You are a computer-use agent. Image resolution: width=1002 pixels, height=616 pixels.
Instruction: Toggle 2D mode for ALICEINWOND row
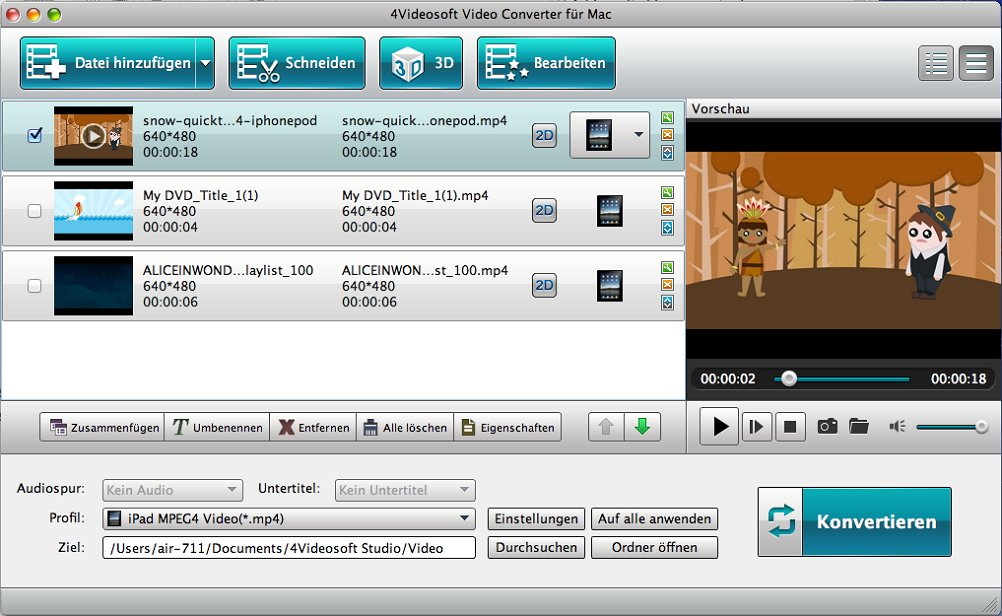pyautogui.click(x=544, y=285)
